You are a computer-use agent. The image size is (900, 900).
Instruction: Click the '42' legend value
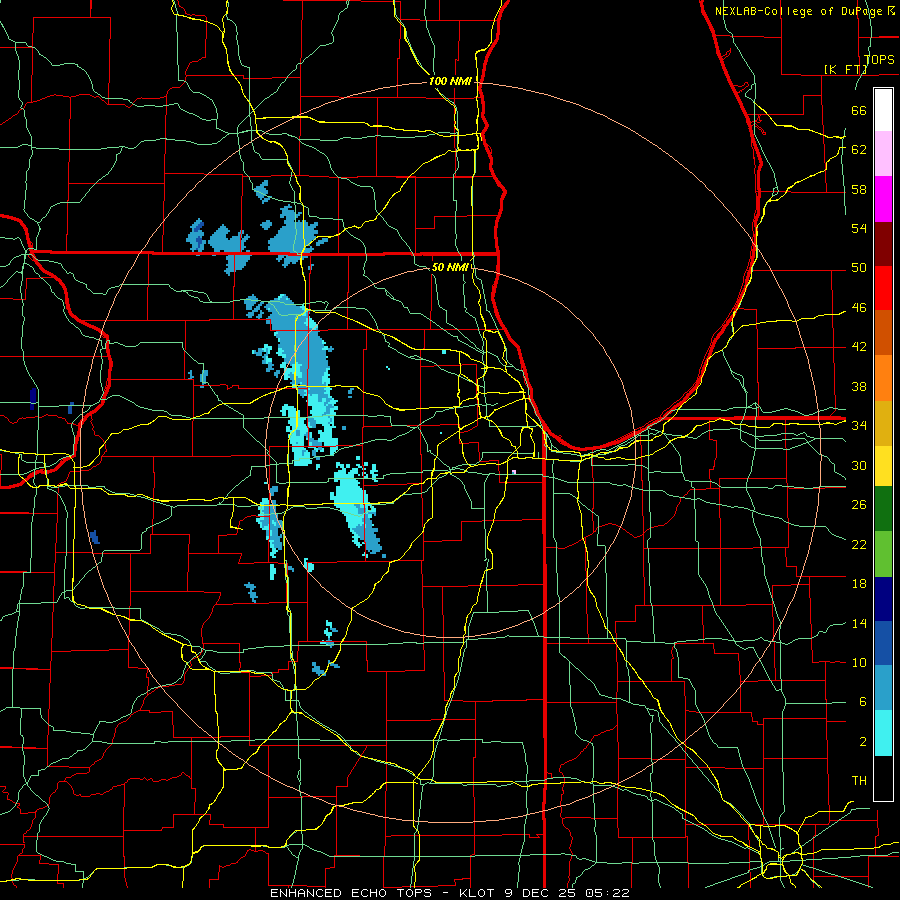coord(859,347)
